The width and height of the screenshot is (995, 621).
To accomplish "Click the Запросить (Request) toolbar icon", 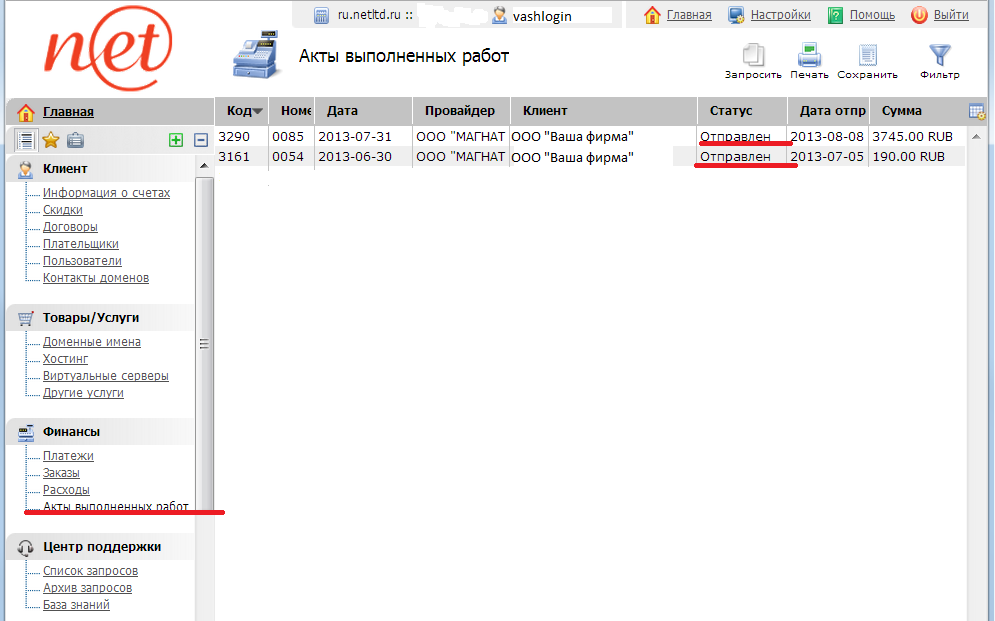I will [752, 56].
